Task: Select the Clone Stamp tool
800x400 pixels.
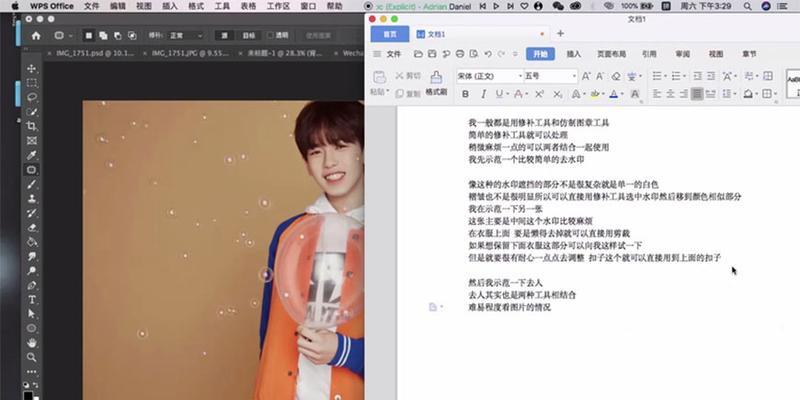Action: (x=32, y=198)
